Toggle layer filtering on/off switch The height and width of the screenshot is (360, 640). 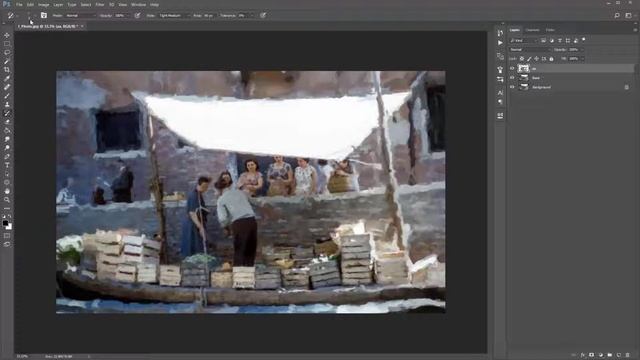coord(584,40)
